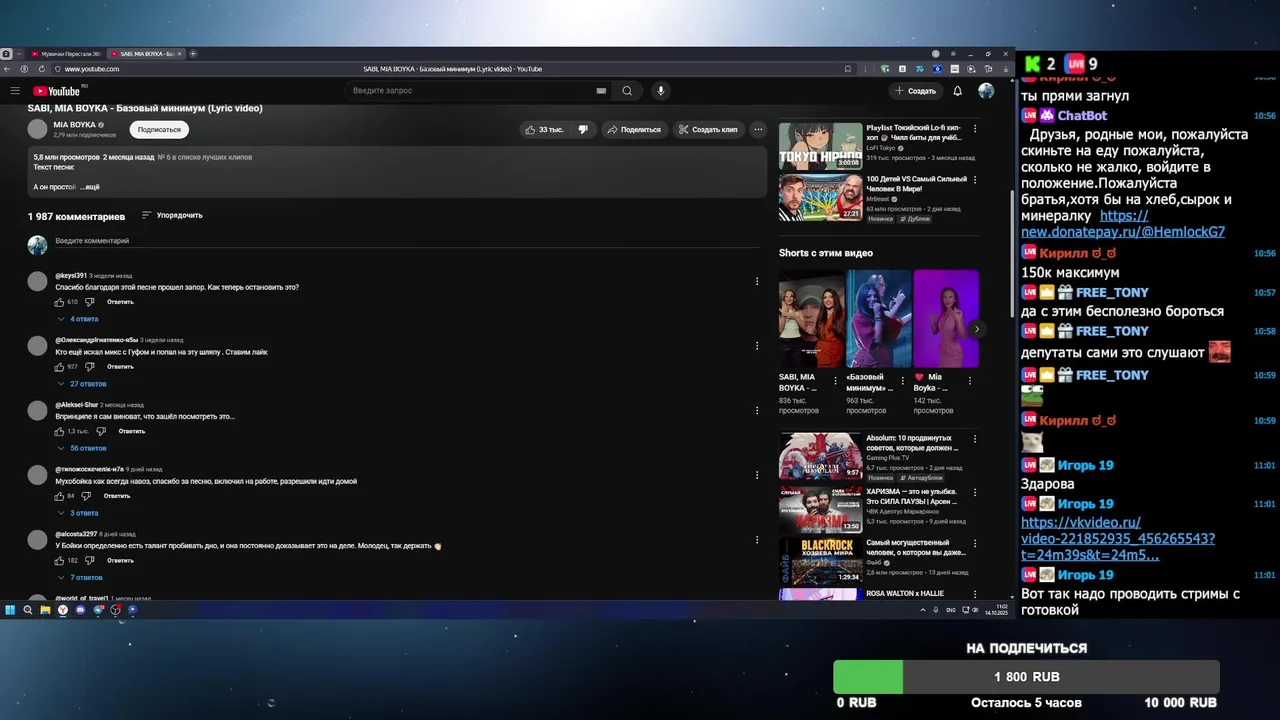This screenshot has width=1280, height=720.
Task: Open the browser downloads icon
Action: [1005, 69]
